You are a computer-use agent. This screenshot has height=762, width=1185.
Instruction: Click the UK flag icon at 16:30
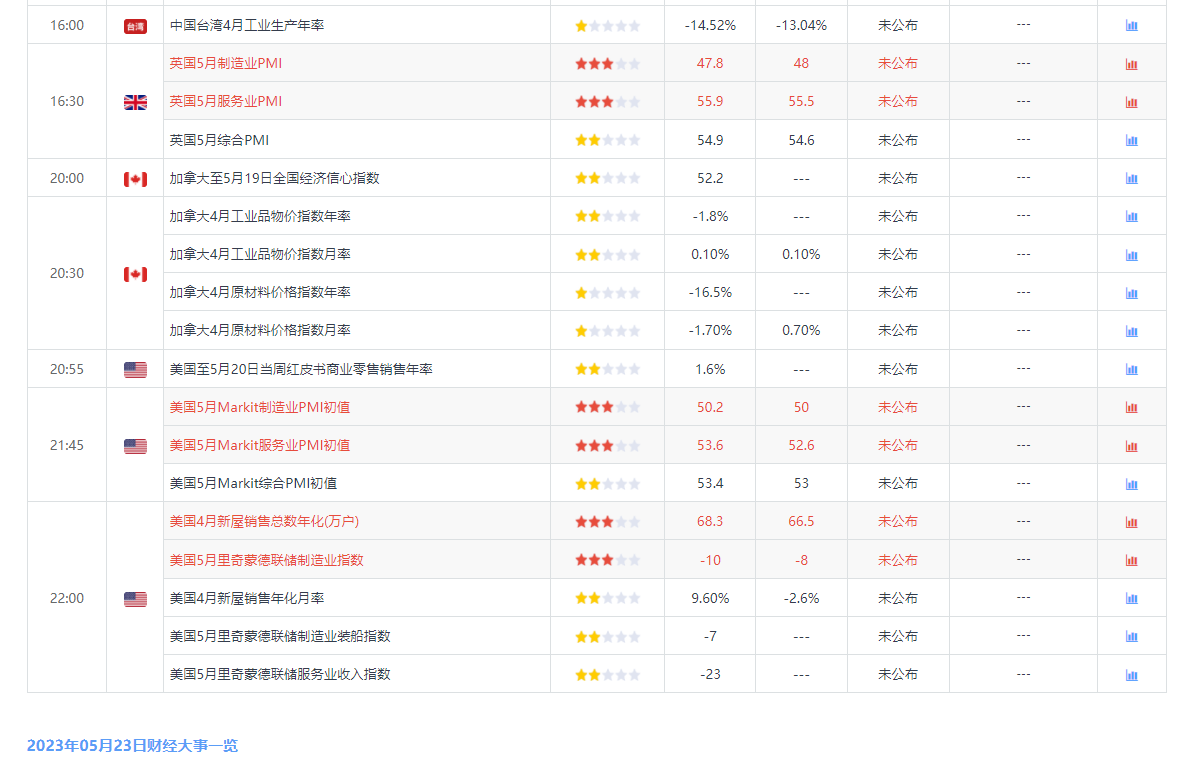pos(135,102)
